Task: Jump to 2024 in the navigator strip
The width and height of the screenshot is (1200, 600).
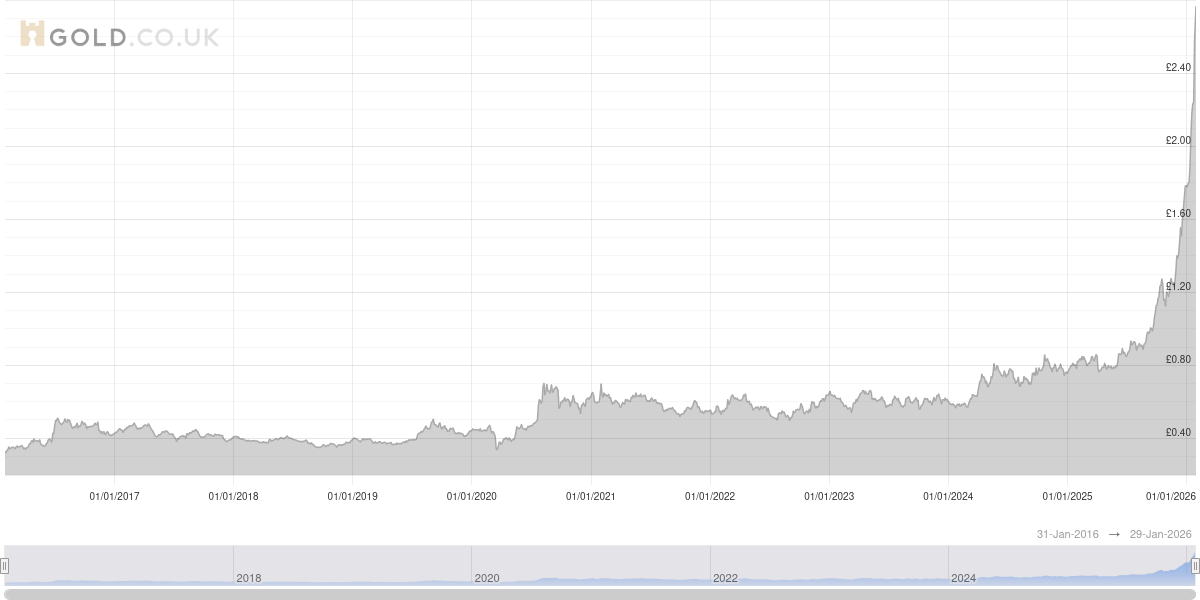Action: click(x=963, y=578)
